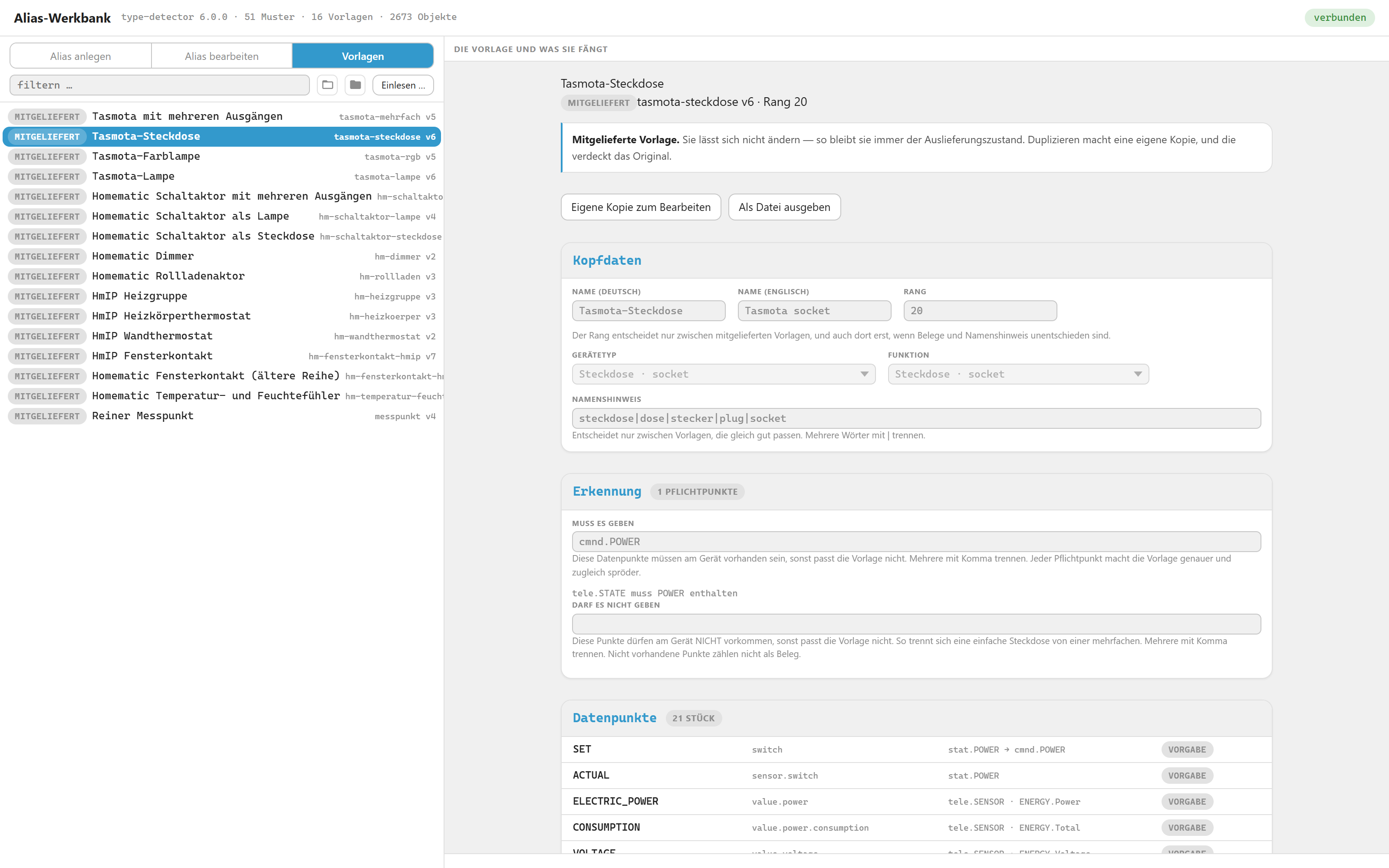Select Homematic Schaltaktor als Lampe
Viewport: 1389px width, 868px height.
(221, 217)
